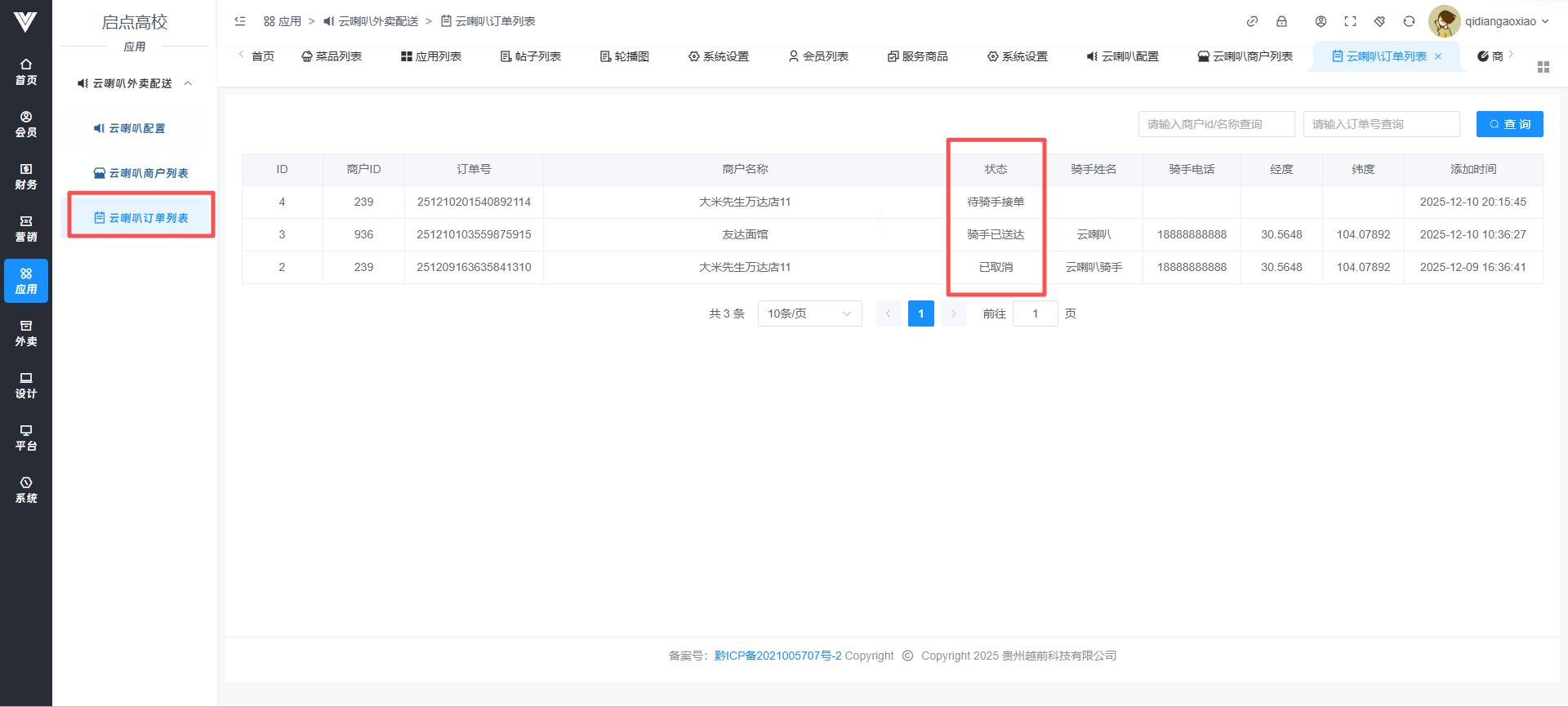Viewport: 1568px width, 707px height.
Task: Focus the merchant id/name search field
Action: pyautogui.click(x=1216, y=124)
